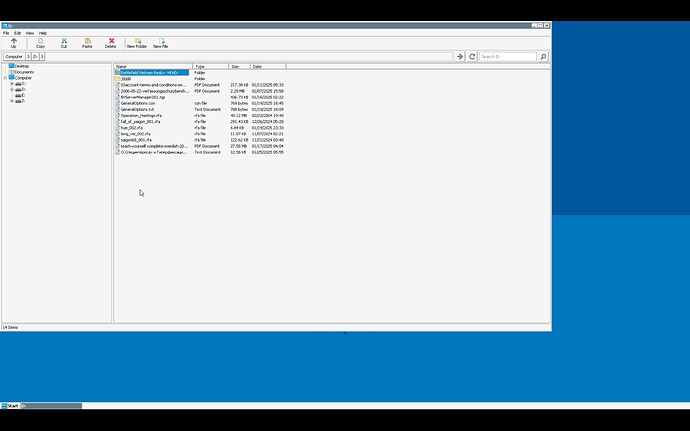
Task: Click the Paste toolbar icon
Action: pyautogui.click(x=87, y=42)
